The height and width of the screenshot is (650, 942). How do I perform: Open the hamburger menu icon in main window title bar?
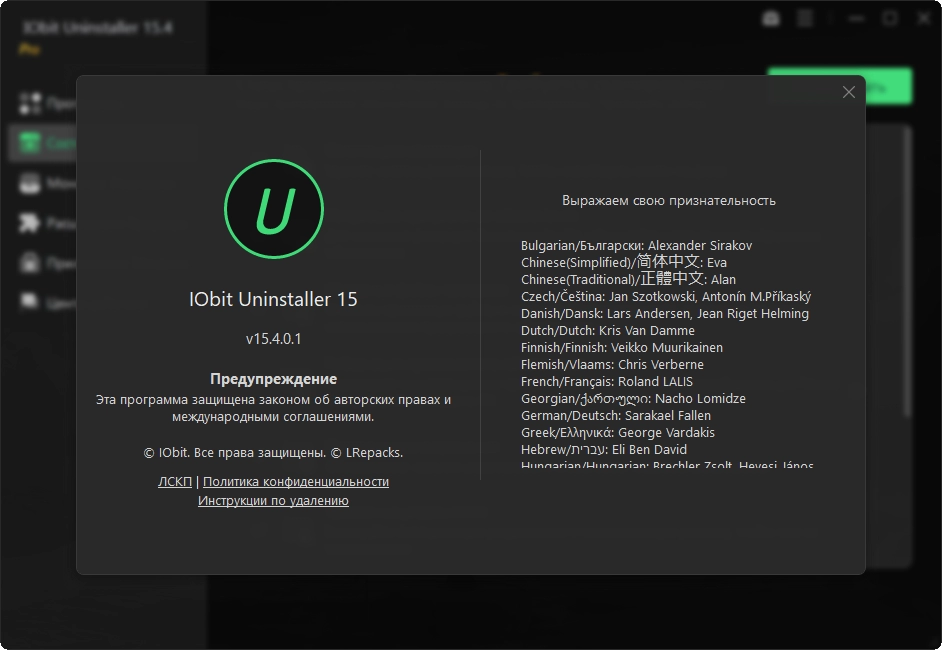point(805,19)
